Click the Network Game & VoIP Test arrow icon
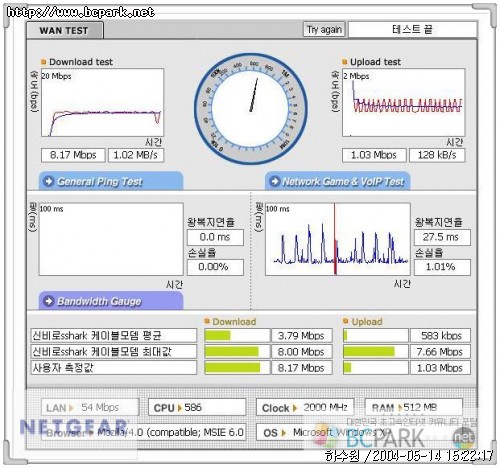500x468 pixels. [275, 181]
